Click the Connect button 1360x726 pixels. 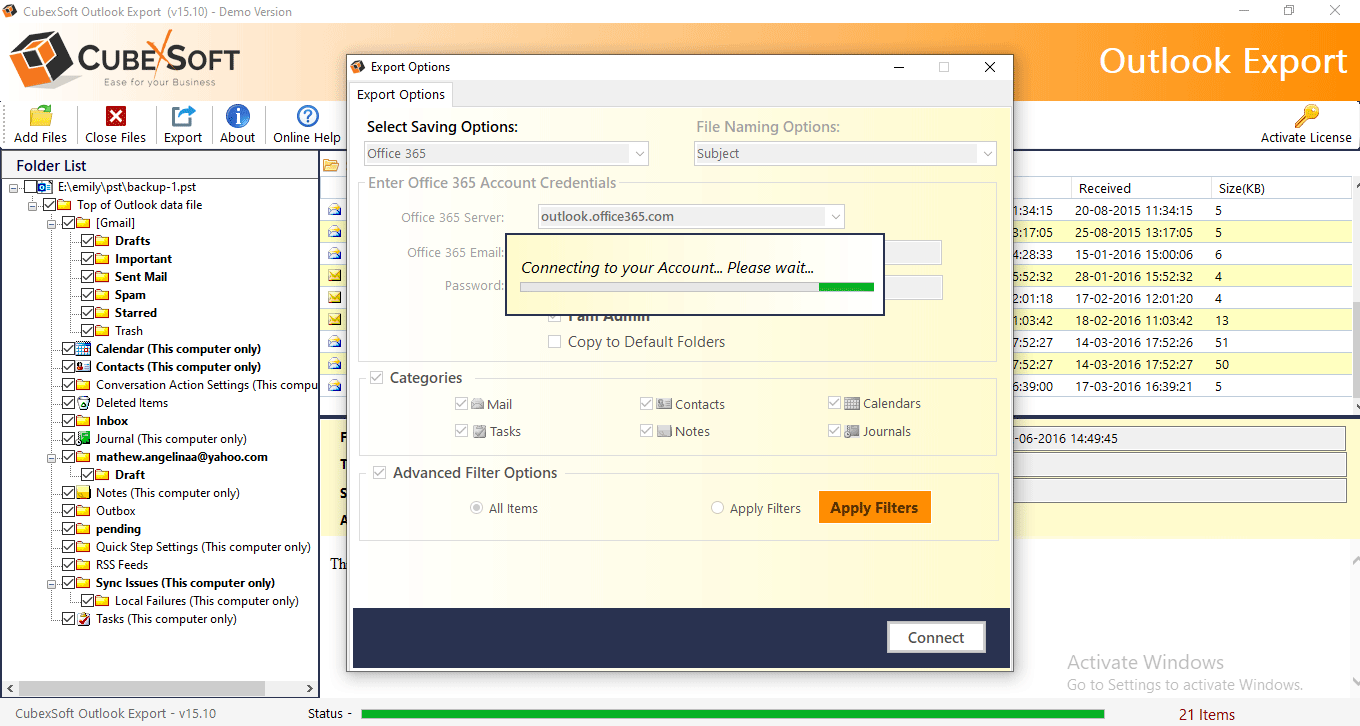click(936, 637)
